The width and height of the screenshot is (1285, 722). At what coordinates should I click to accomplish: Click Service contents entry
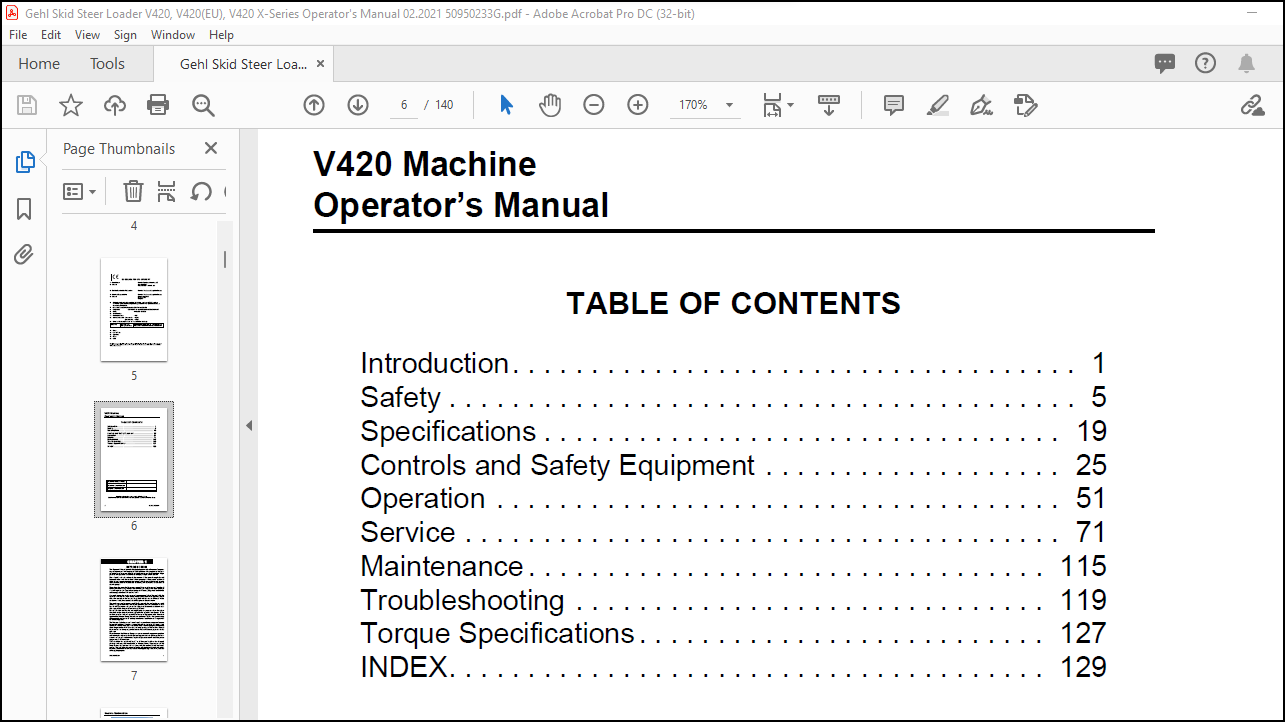coord(733,533)
